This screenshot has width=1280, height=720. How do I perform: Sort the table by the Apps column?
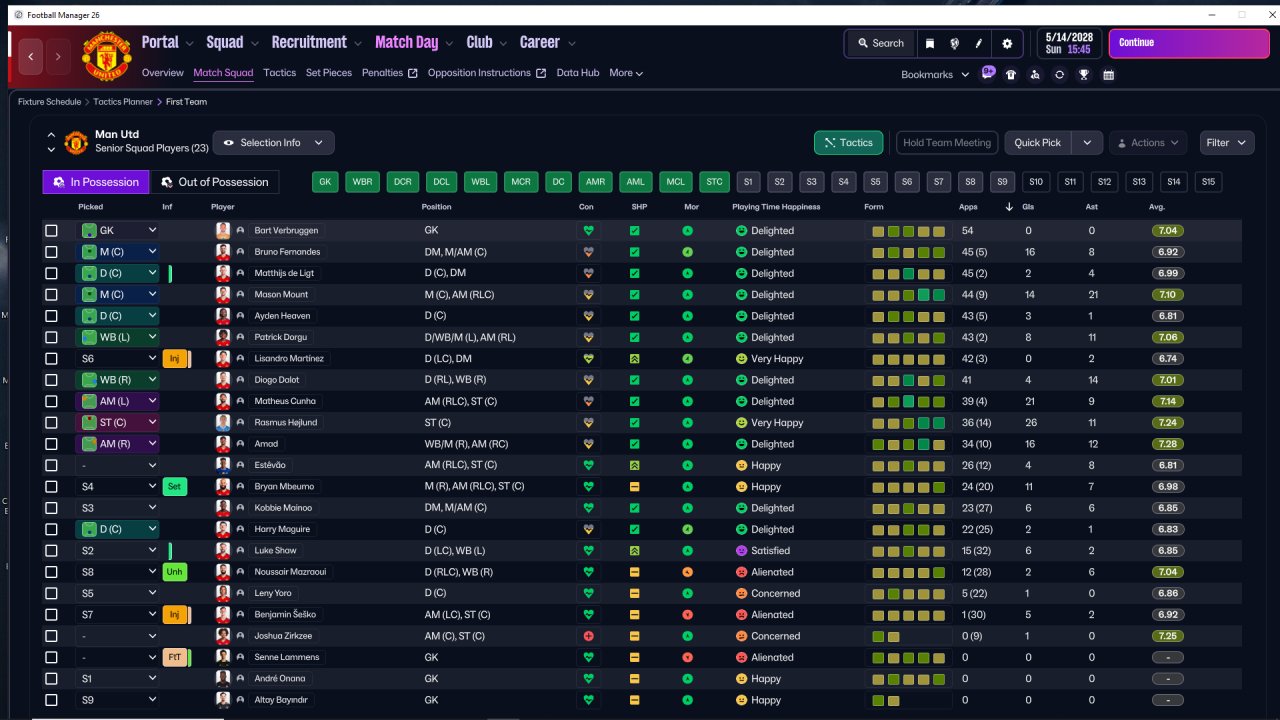(x=968, y=207)
